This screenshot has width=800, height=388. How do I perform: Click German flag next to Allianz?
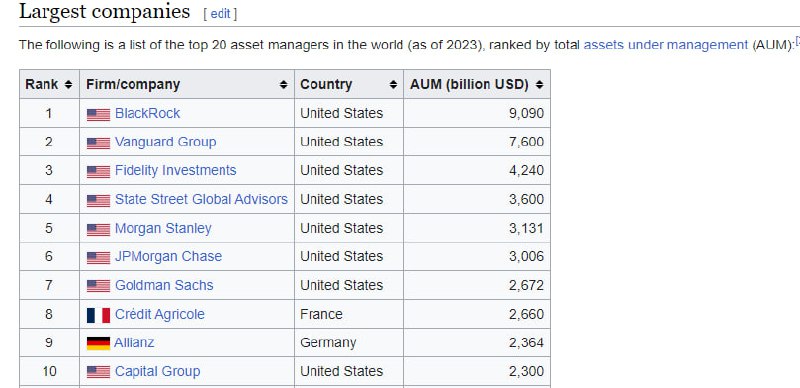(x=98, y=343)
